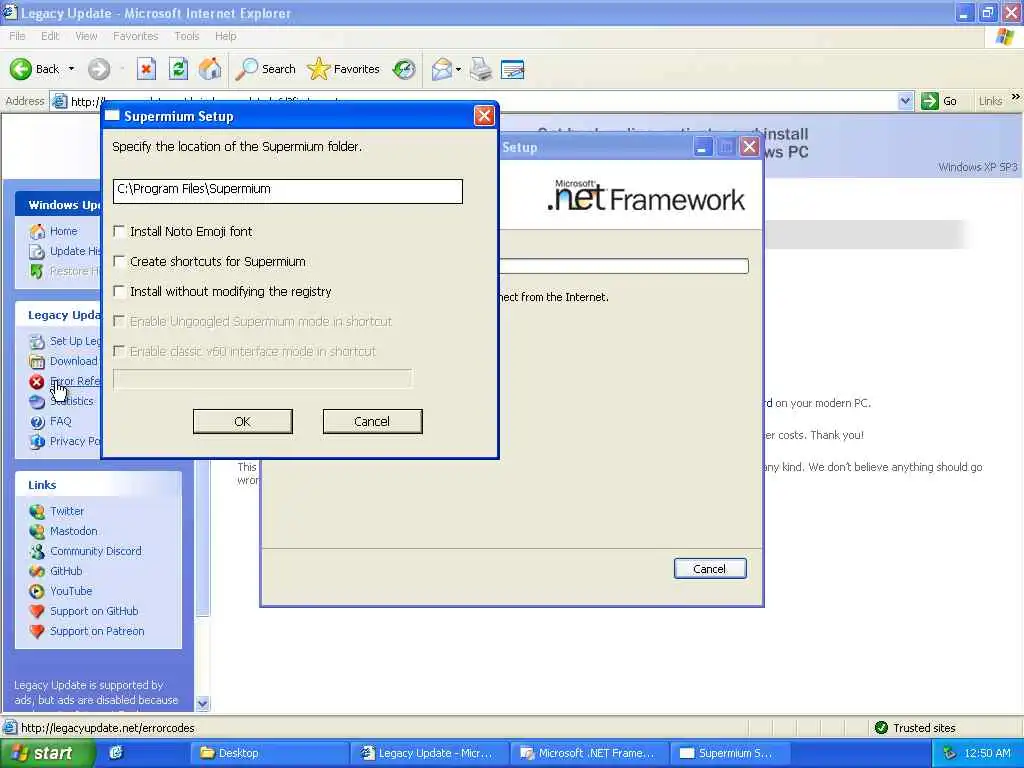Click the YouTube link icon
The width and height of the screenshot is (1024, 768).
click(x=37, y=591)
